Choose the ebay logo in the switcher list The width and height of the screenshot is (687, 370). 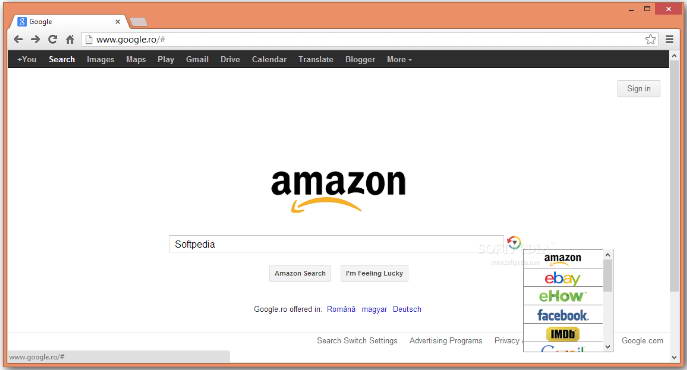point(563,278)
